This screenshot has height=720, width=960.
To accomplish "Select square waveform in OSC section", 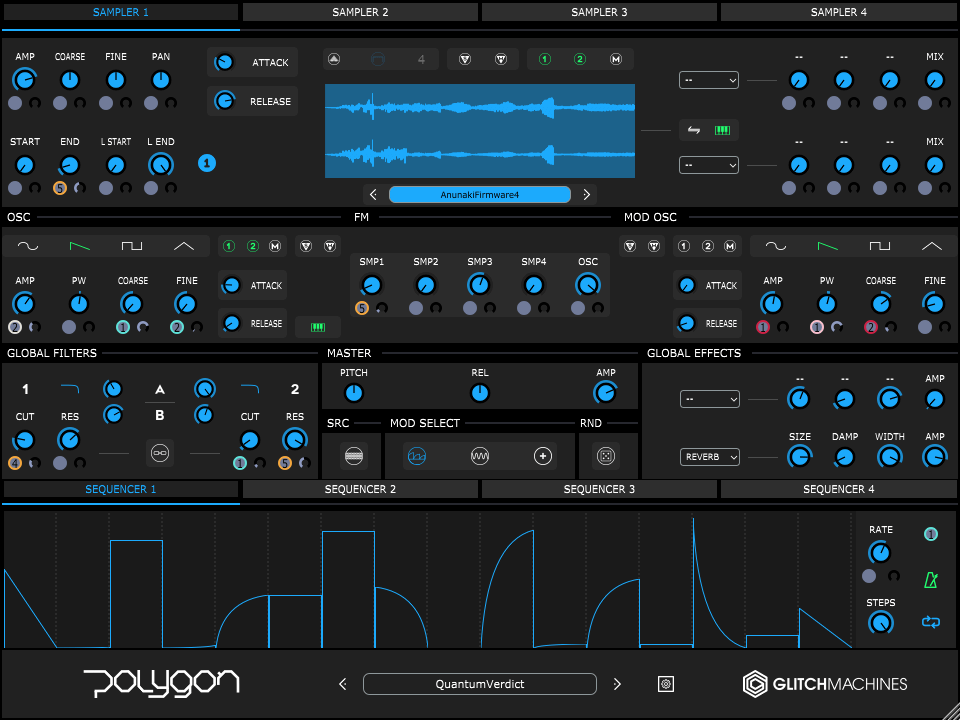I will (x=132, y=246).
